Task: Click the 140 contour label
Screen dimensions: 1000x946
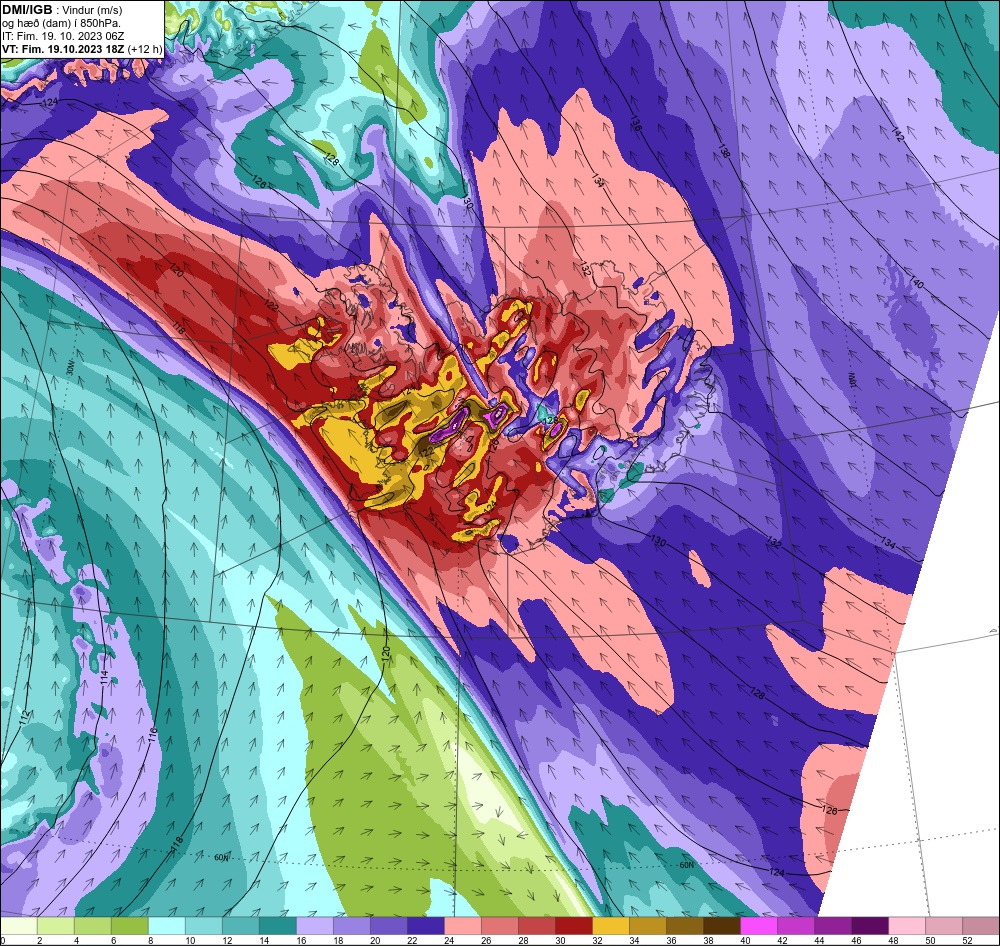Action: pyautogui.click(x=916, y=281)
